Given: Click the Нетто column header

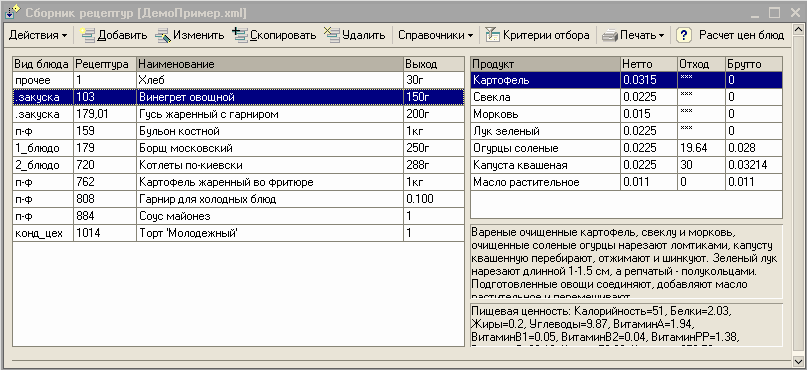Looking at the screenshot, I should 649,64.
